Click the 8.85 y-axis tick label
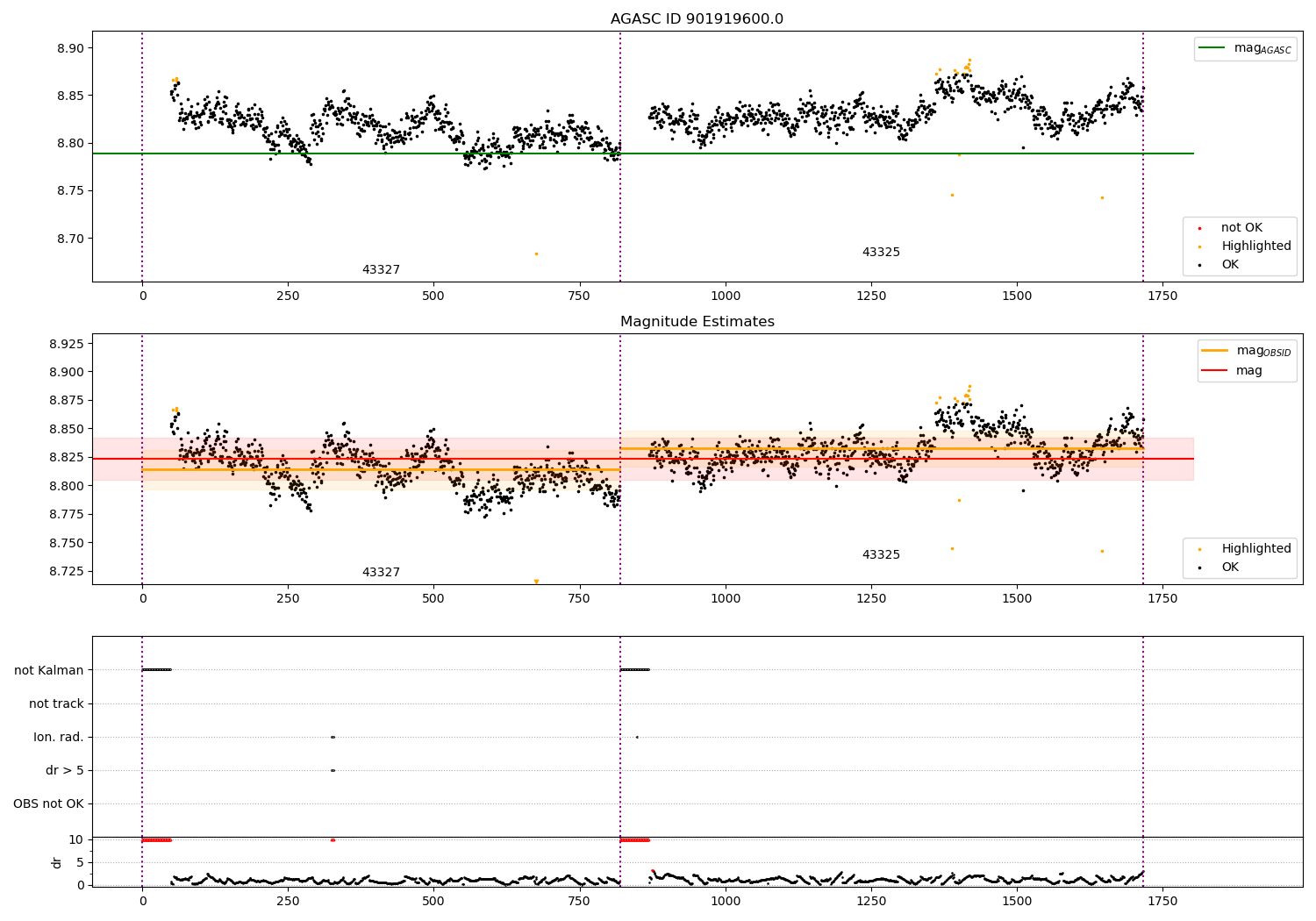 (x=70, y=96)
